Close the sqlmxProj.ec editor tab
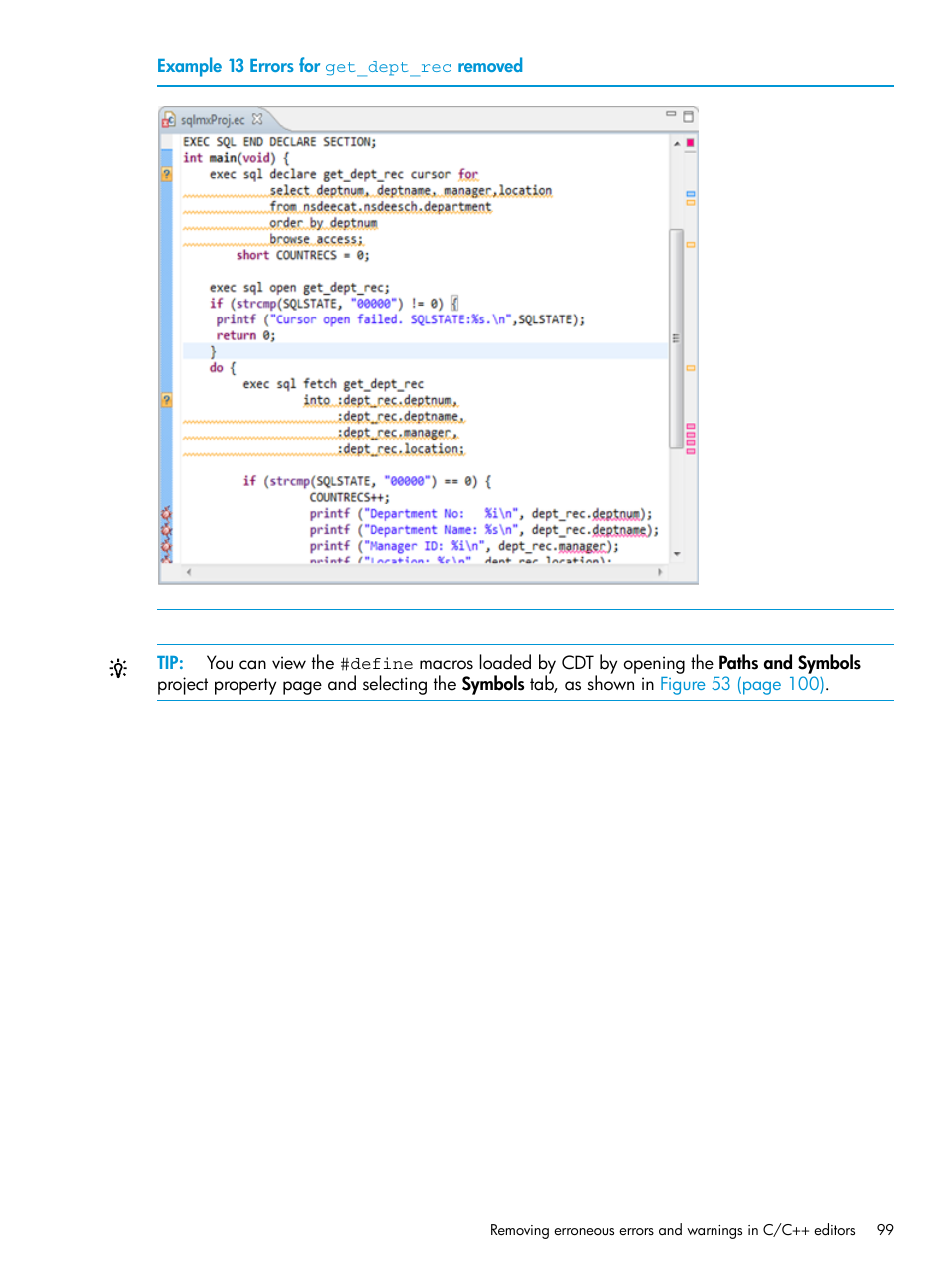The image size is (952, 1269). (x=257, y=119)
